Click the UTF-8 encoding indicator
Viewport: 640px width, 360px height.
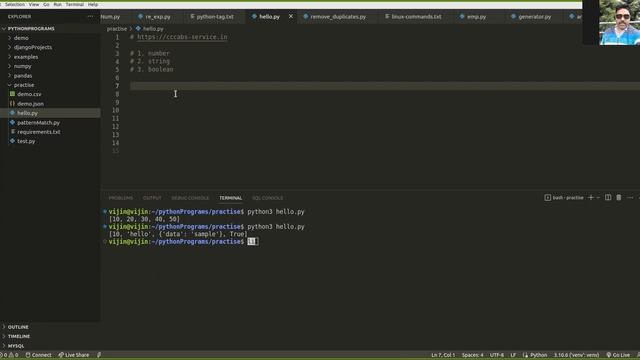point(497,355)
